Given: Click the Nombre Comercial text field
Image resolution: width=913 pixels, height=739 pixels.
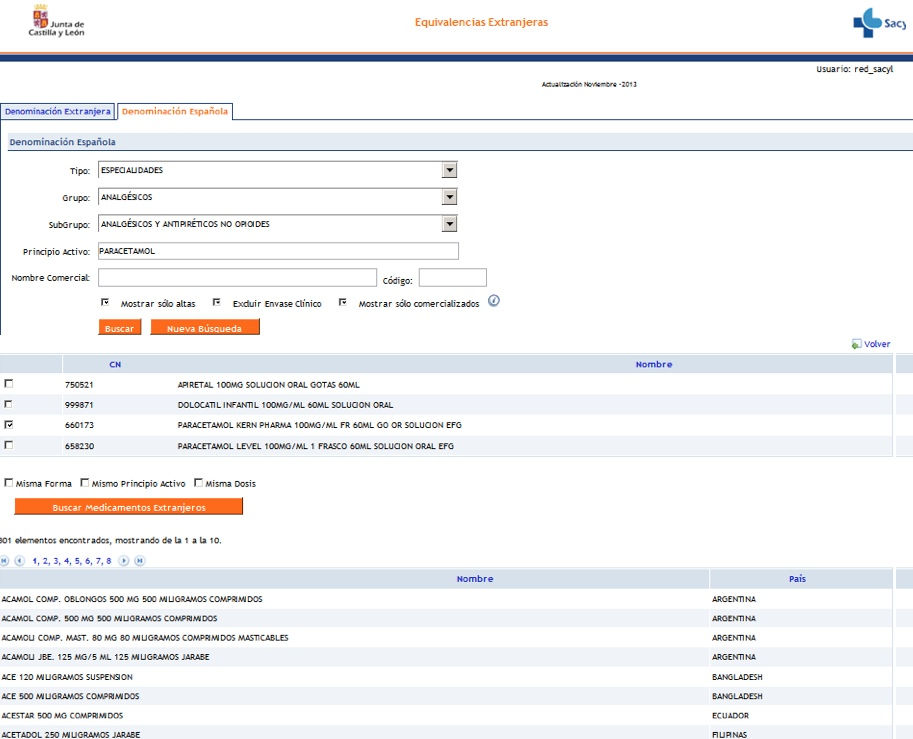Looking at the screenshot, I should 237,277.
